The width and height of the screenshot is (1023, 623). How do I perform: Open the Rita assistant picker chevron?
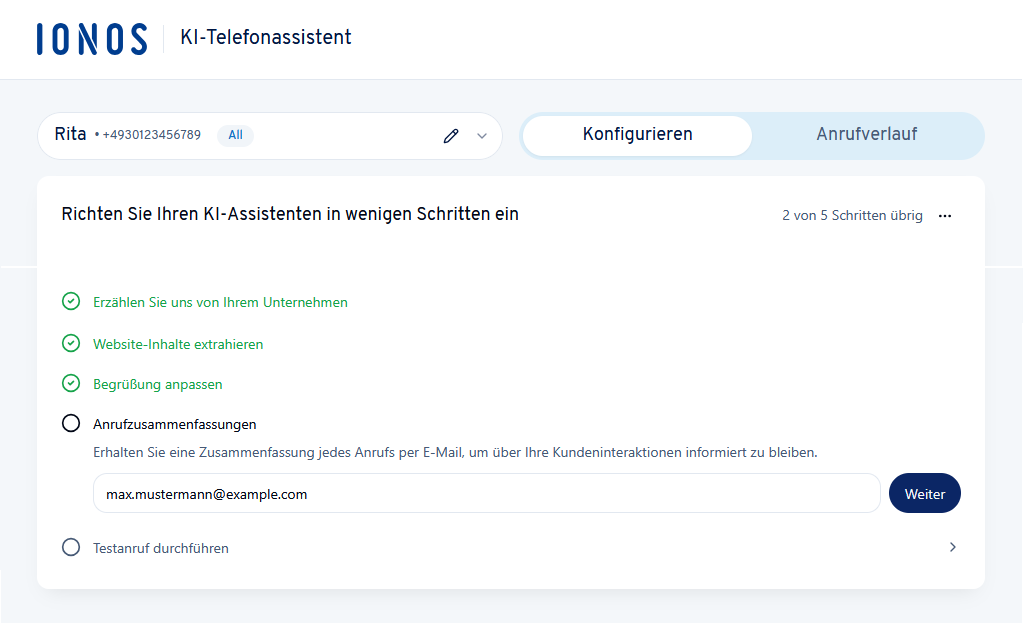click(480, 136)
